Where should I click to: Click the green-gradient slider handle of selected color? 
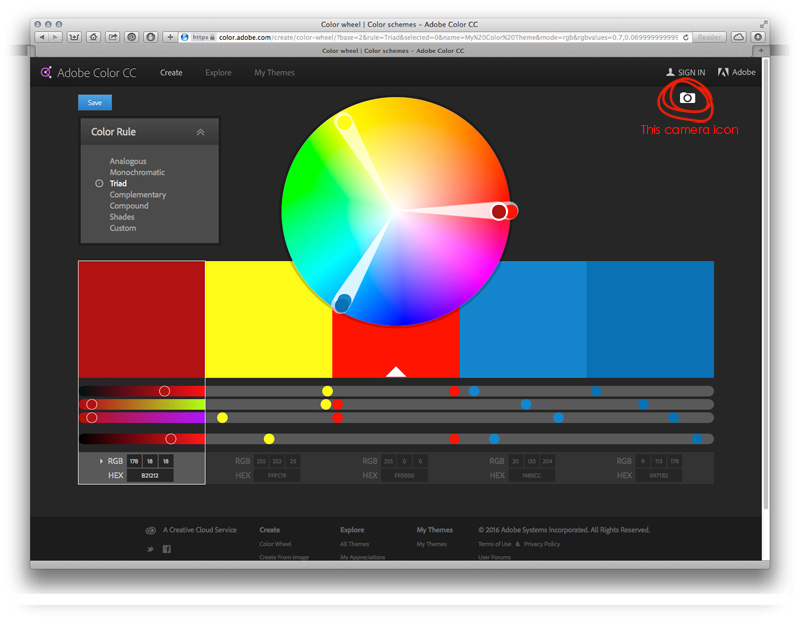(x=92, y=405)
